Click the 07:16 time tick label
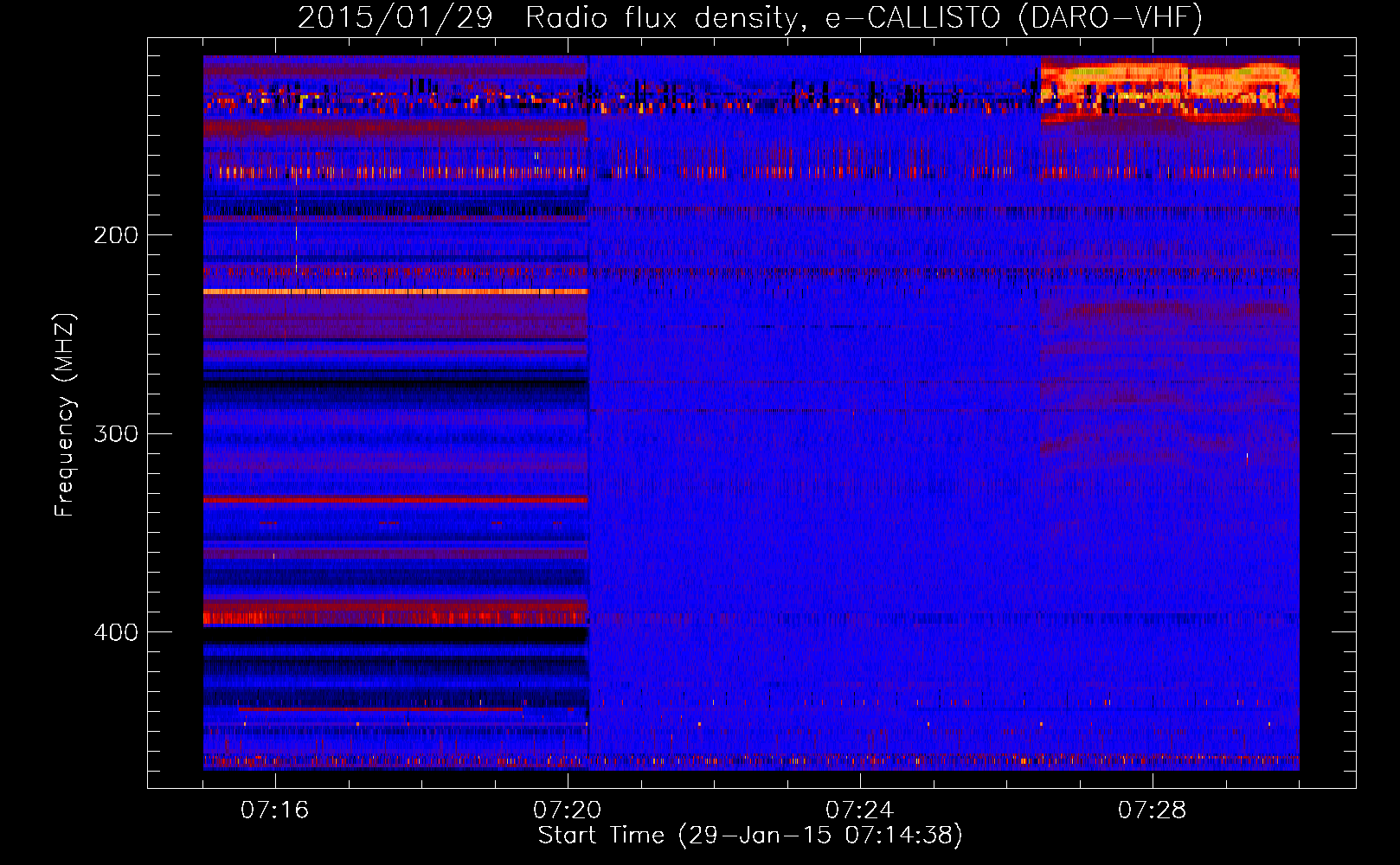This screenshot has width=1400, height=865. tap(275, 811)
